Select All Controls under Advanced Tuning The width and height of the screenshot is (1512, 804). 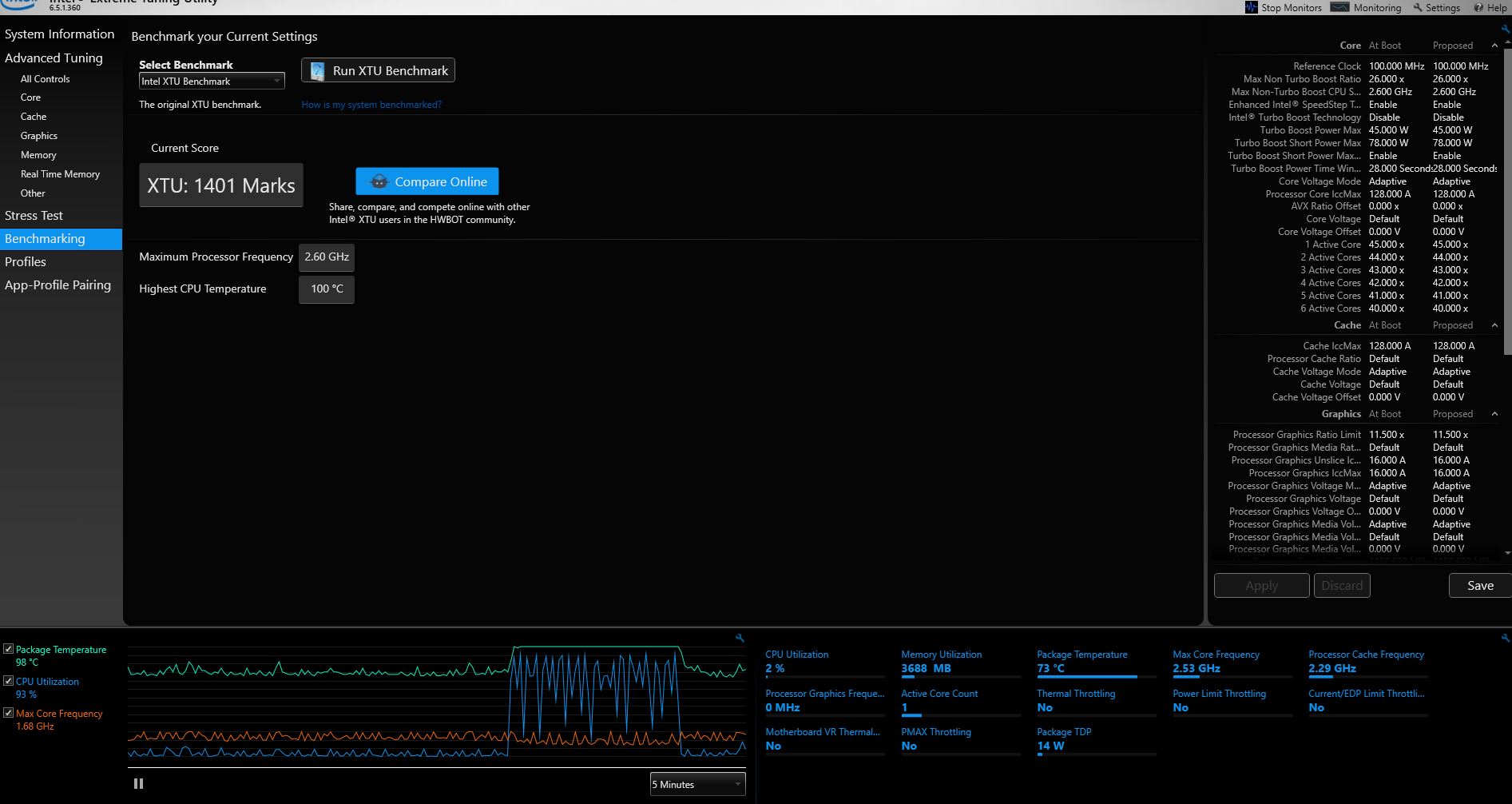click(x=46, y=79)
